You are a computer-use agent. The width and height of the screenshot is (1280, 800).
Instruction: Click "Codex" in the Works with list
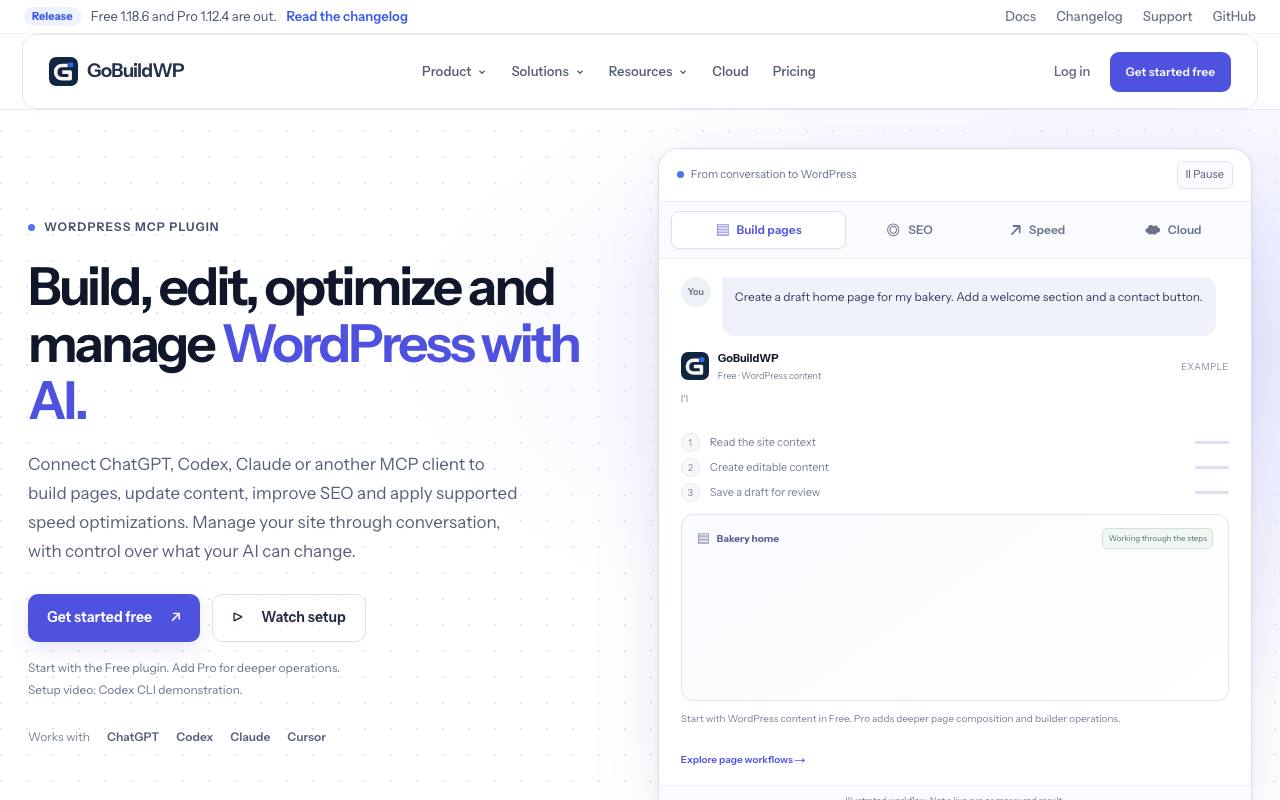pos(194,737)
